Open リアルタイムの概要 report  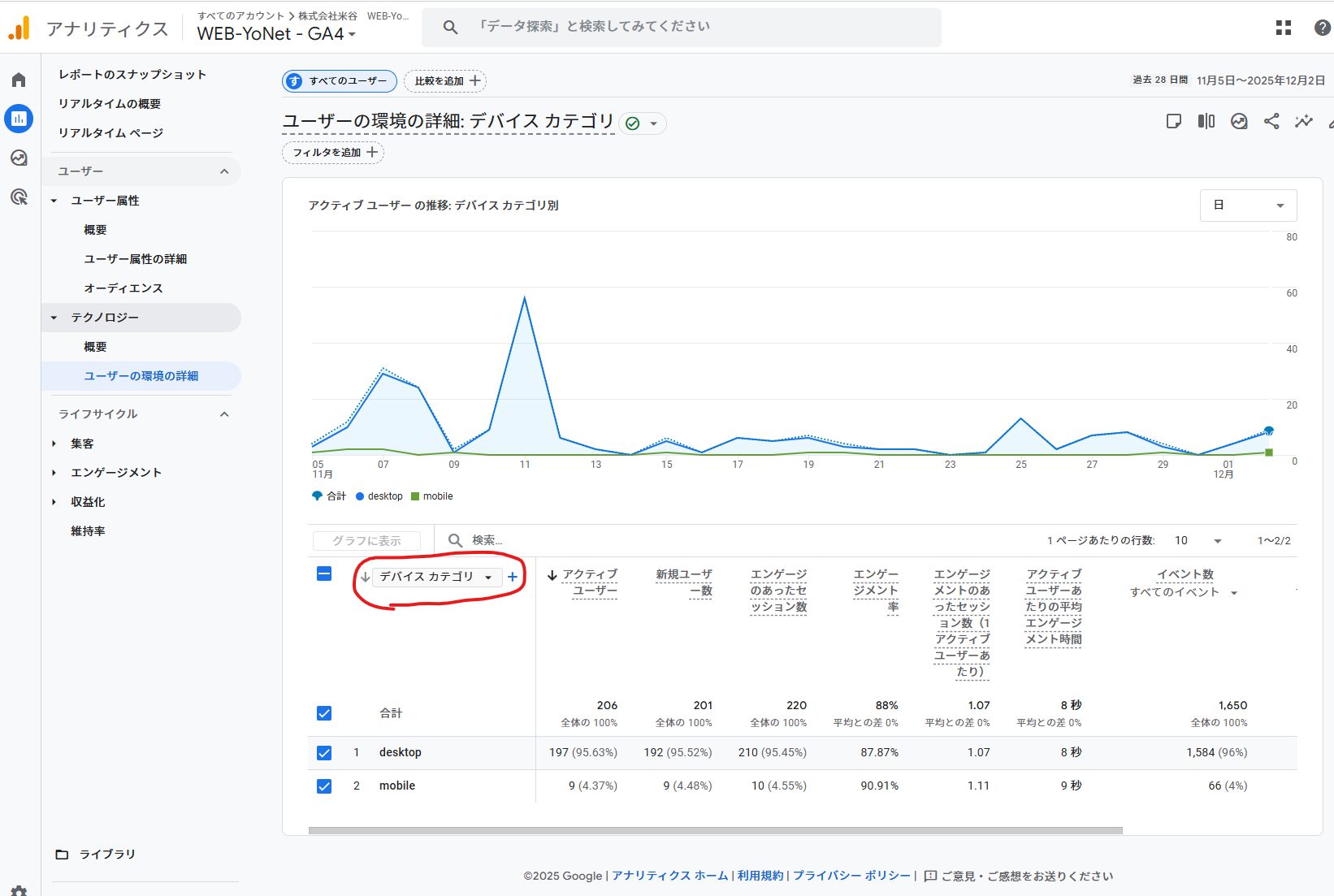(x=110, y=103)
